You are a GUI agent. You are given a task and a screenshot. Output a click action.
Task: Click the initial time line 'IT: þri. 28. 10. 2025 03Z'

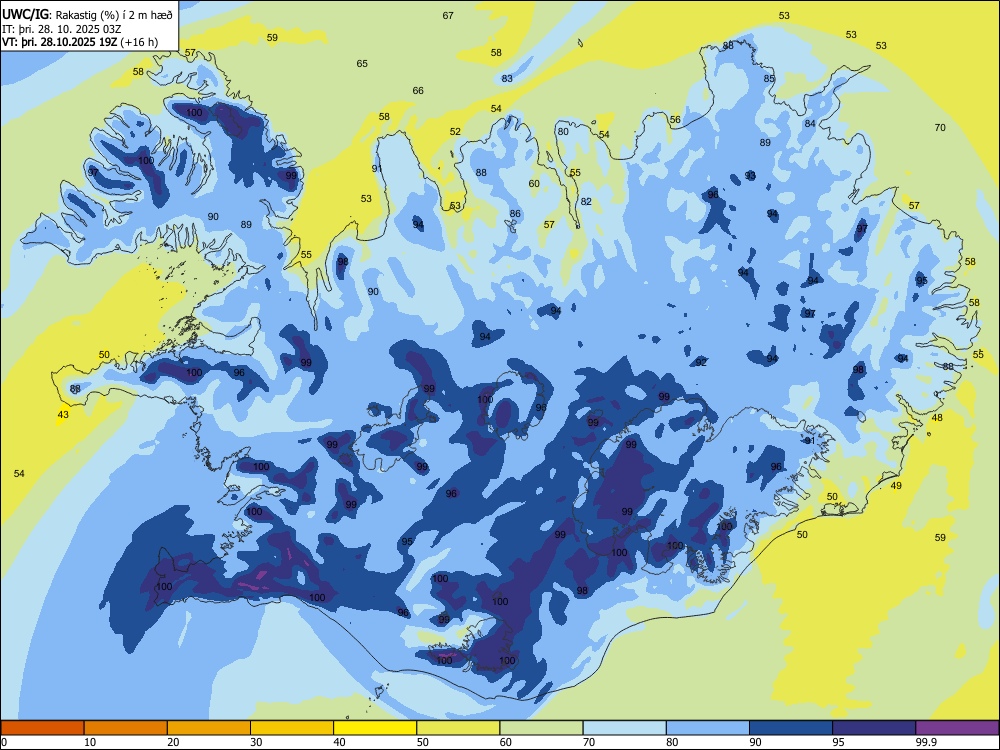[x=61, y=29]
